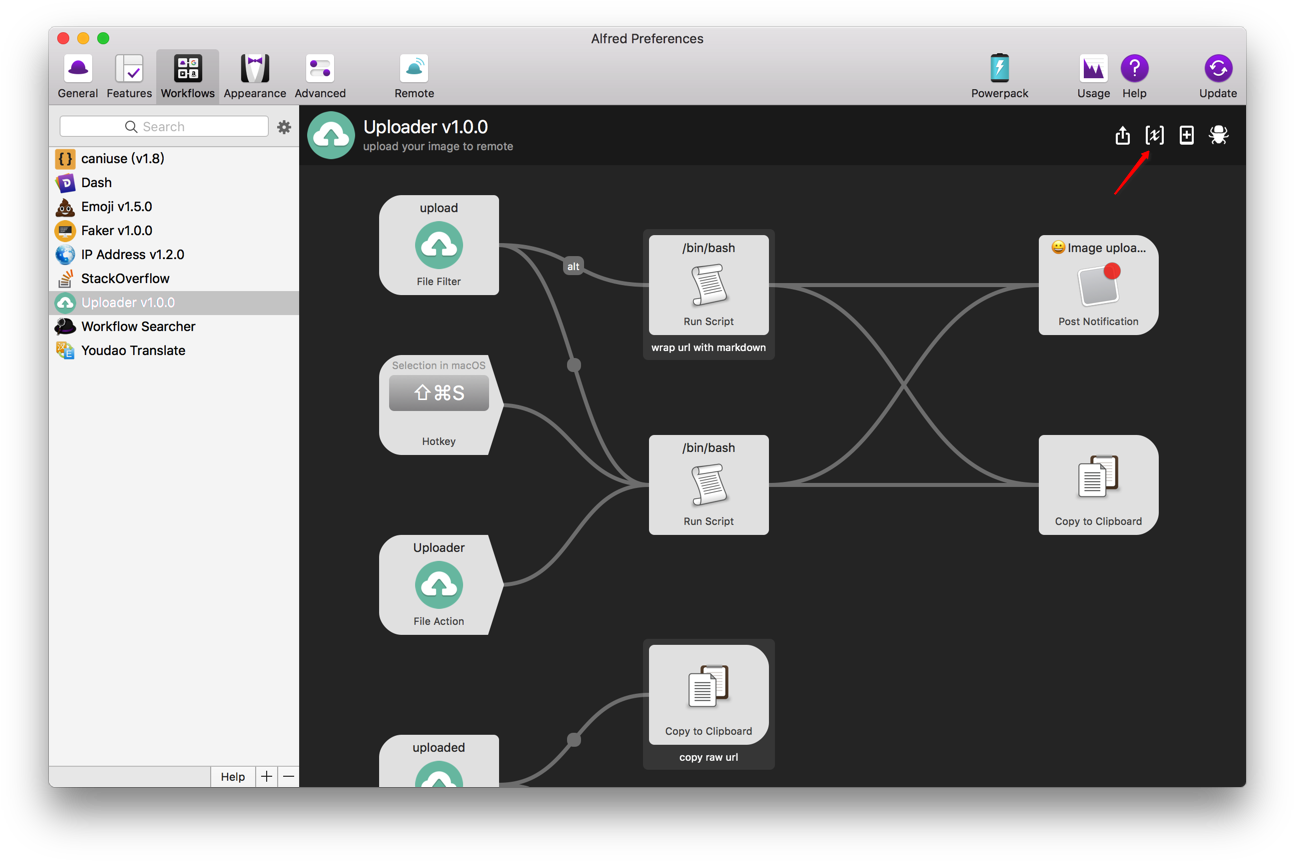Select the Post Notification node
1294x861 pixels.
tap(1098, 285)
